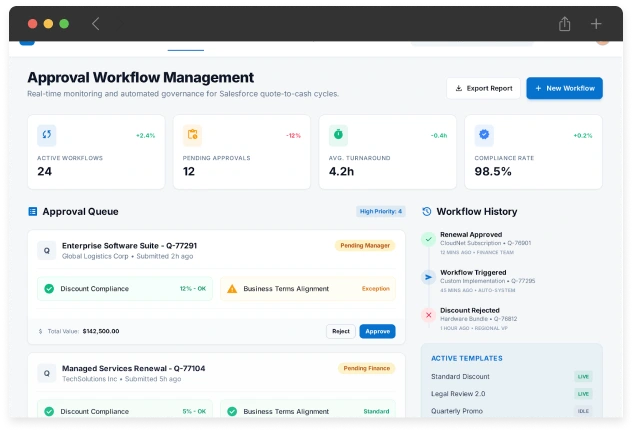634x432 pixels.
Task: Click the -0.4h change indicator
Action: pos(439,136)
